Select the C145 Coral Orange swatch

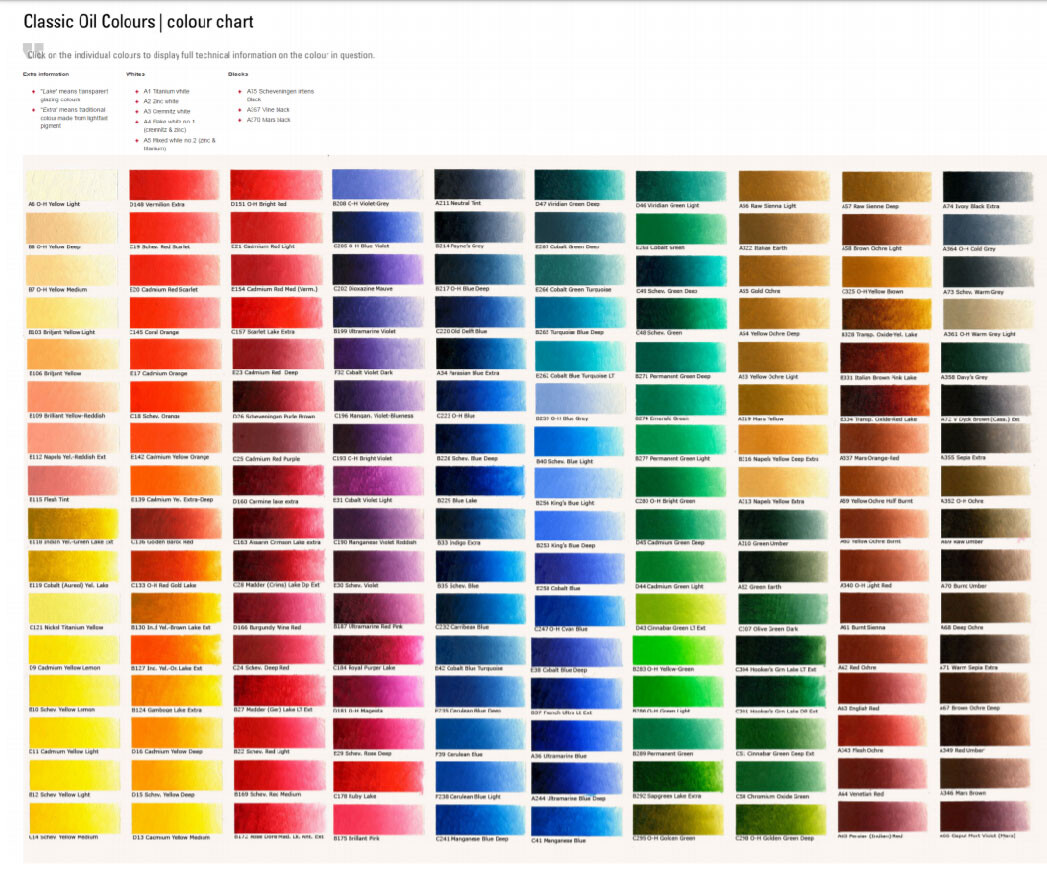(x=174, y=312)
